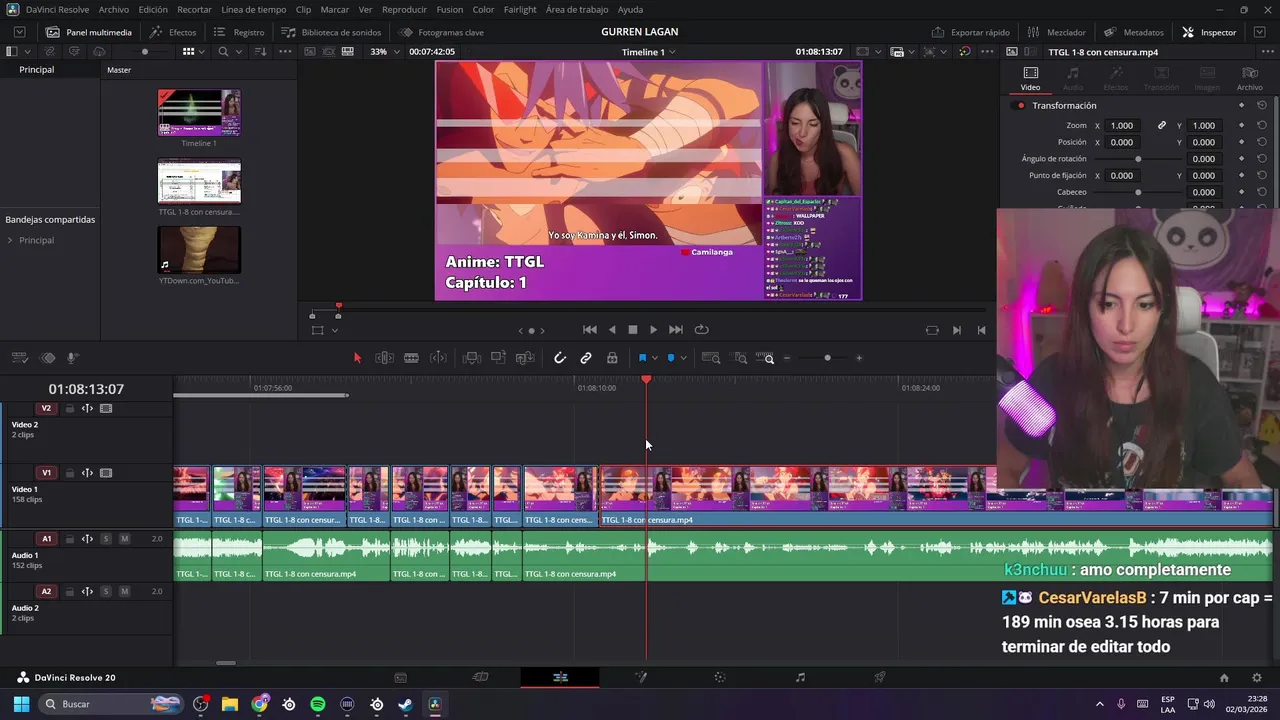
Task: Switch to the inspector Archivo tab
Action: (1250, 79)
